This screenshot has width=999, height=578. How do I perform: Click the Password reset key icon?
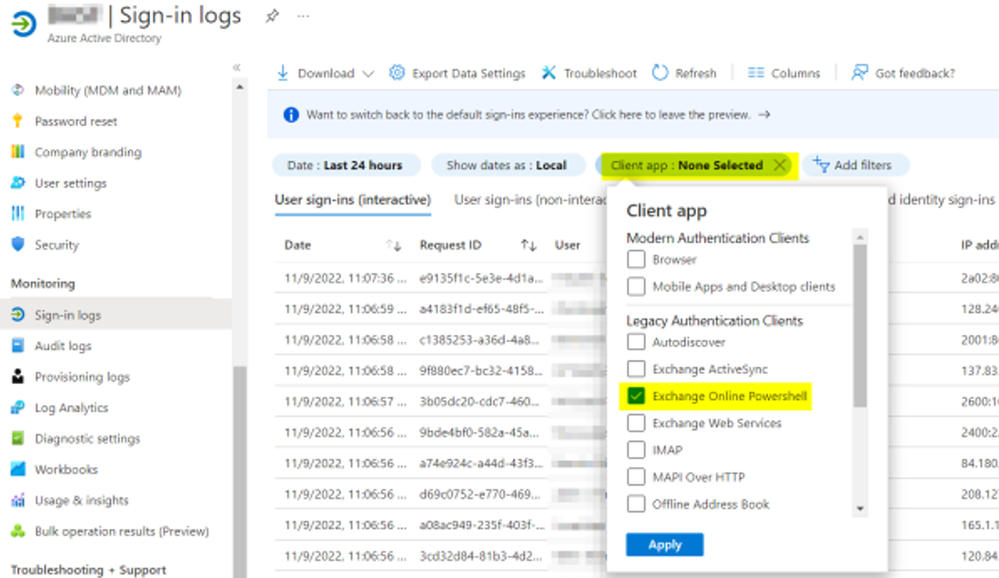click(18, 120)
